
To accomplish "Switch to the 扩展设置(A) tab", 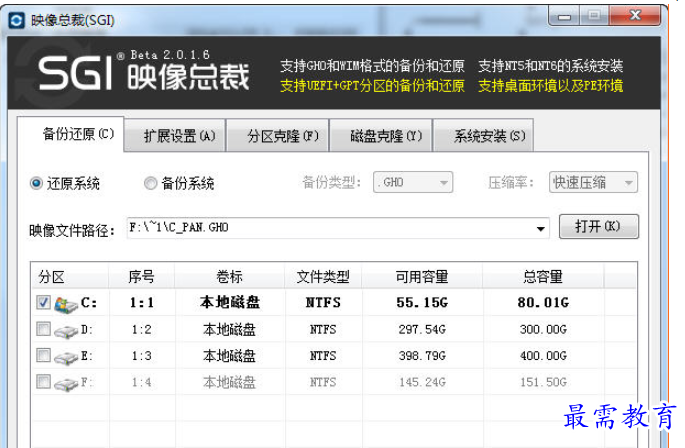I will click(175, 136).
